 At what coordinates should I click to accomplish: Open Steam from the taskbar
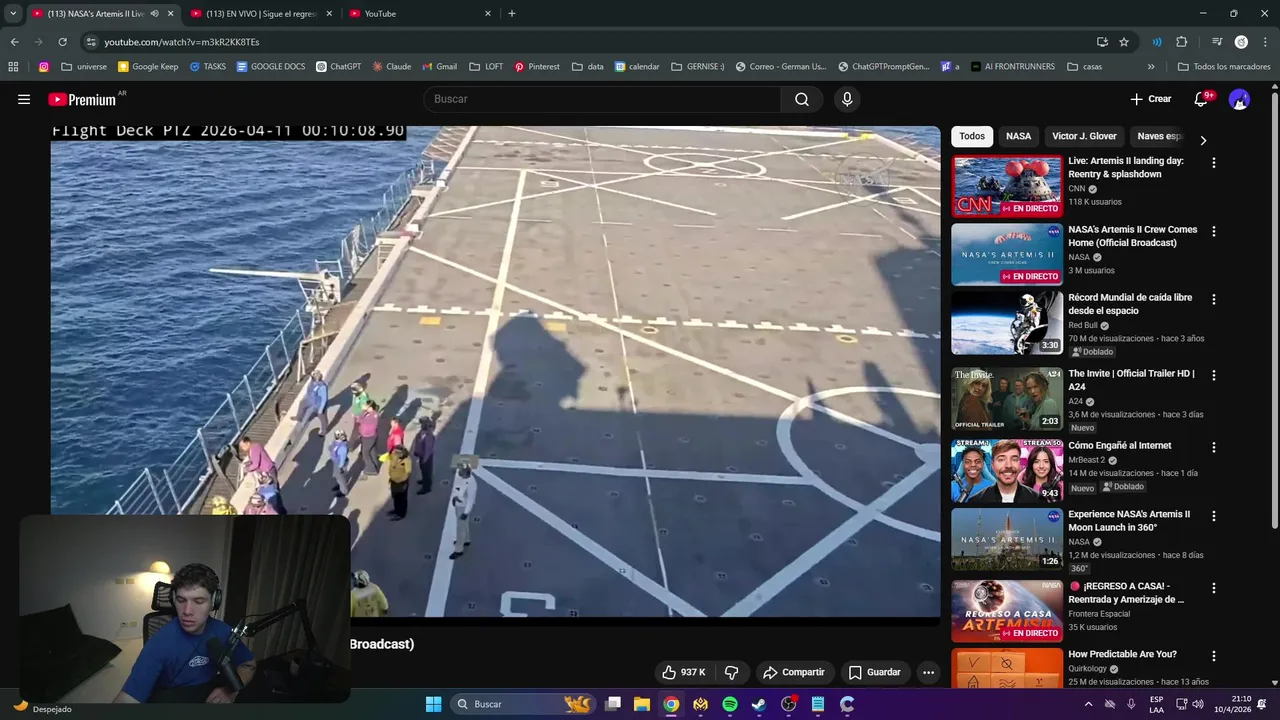(x=759, y=704)
